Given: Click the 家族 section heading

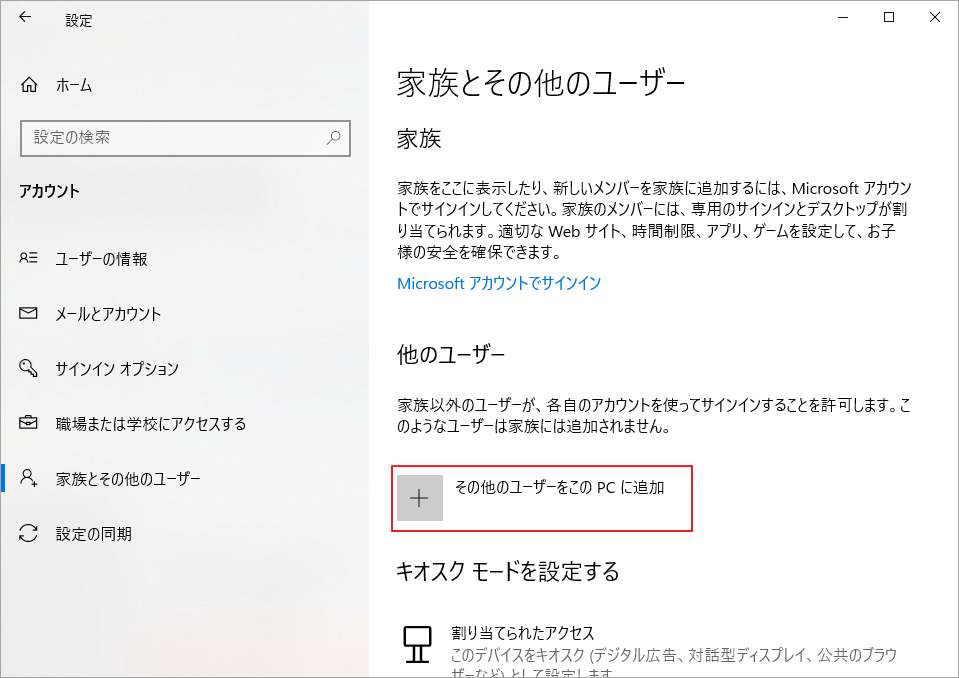Looking at the screenshot, I should [x=419, y=139].
